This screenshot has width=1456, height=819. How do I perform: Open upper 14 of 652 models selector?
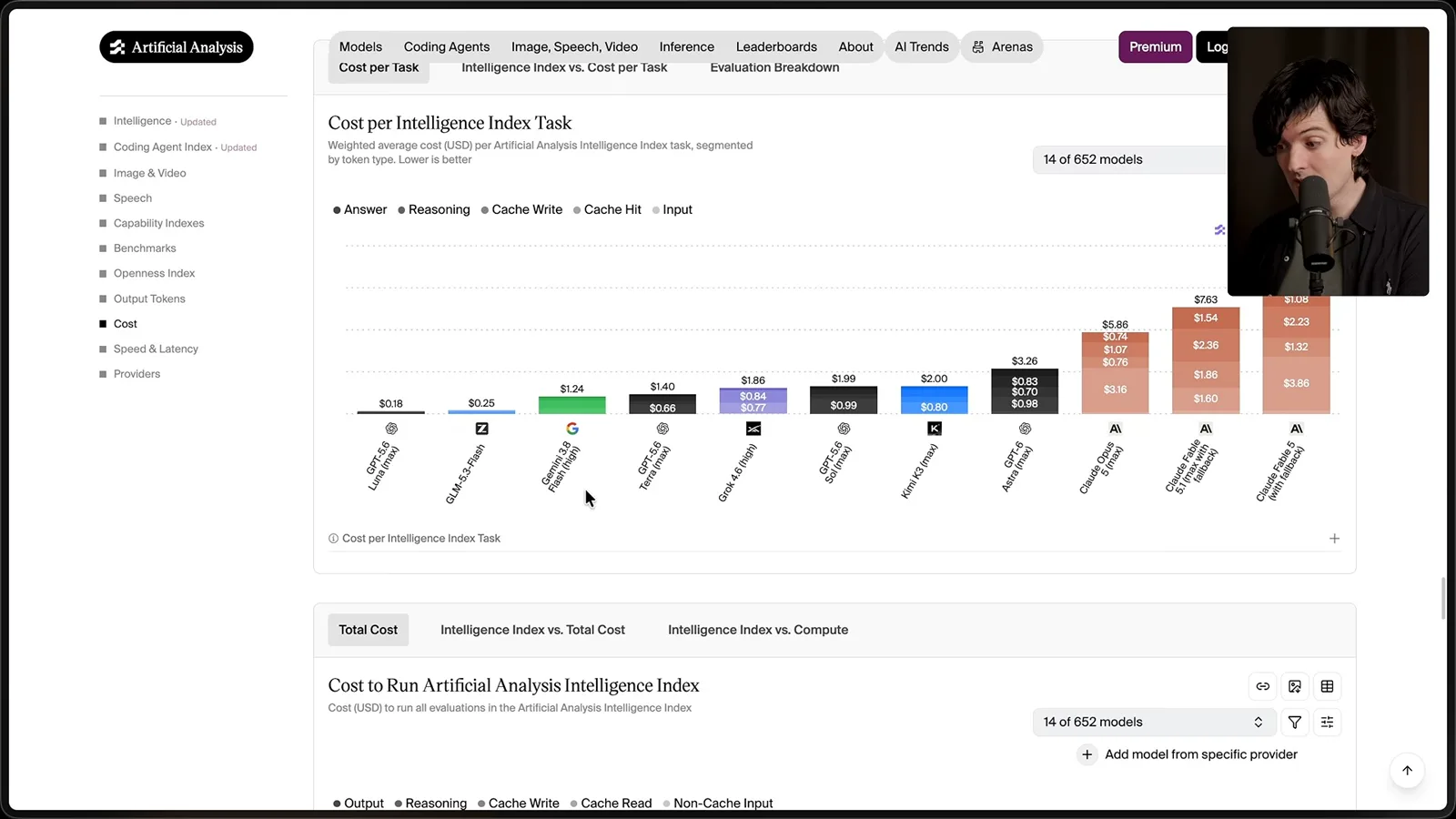pos(1129,159)
